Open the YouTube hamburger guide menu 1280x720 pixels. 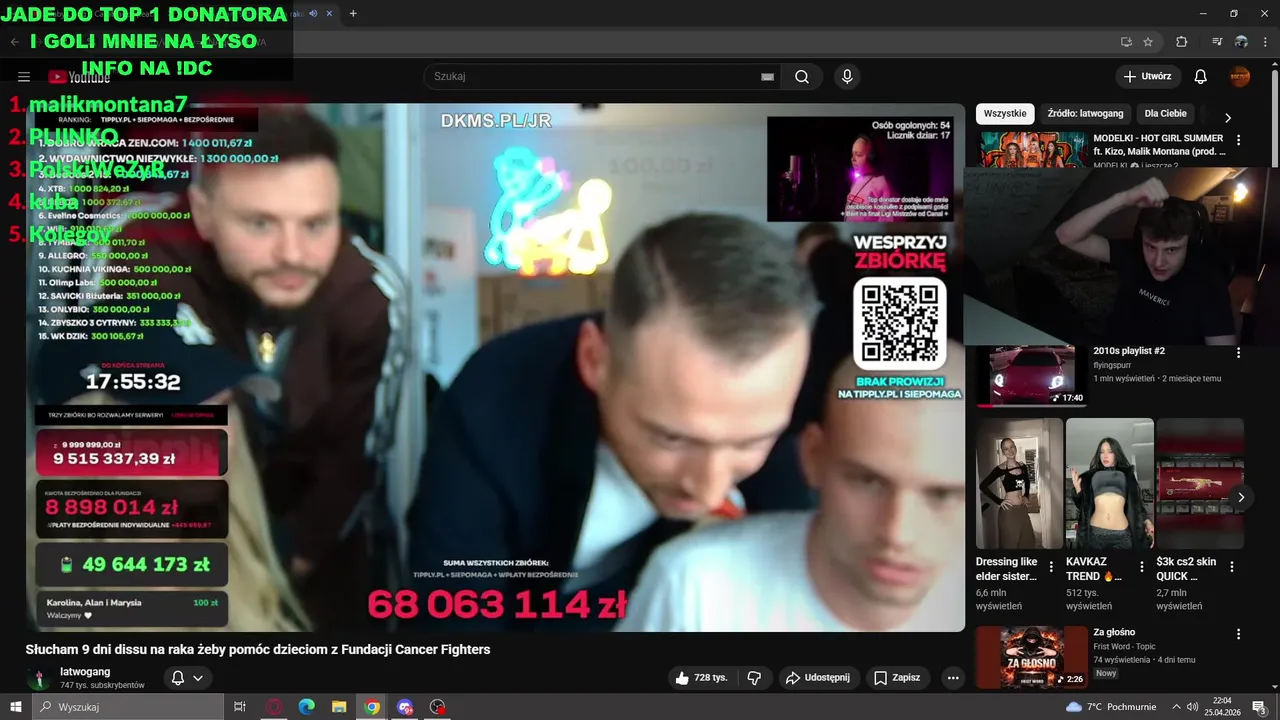[24, 77]
